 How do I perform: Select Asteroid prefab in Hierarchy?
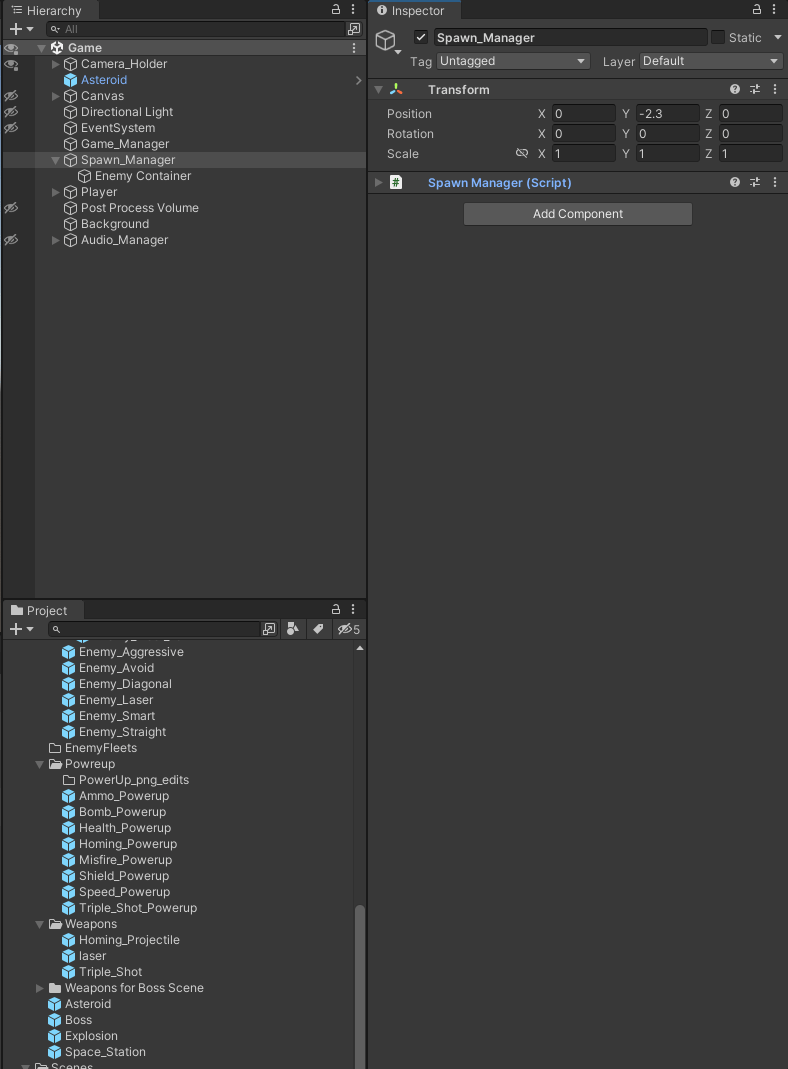[104, 80]
